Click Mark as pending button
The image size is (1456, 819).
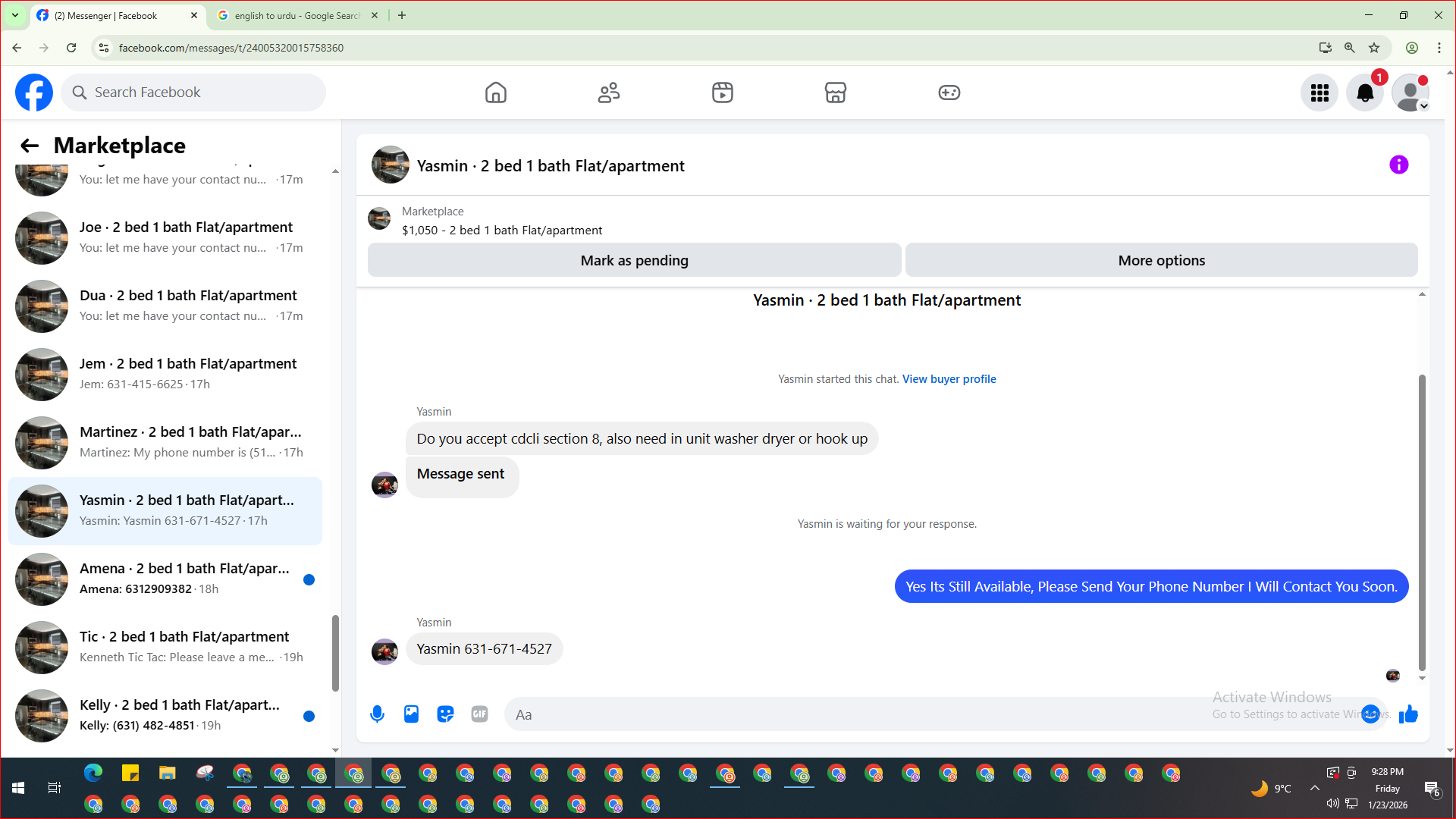point(634,260)
